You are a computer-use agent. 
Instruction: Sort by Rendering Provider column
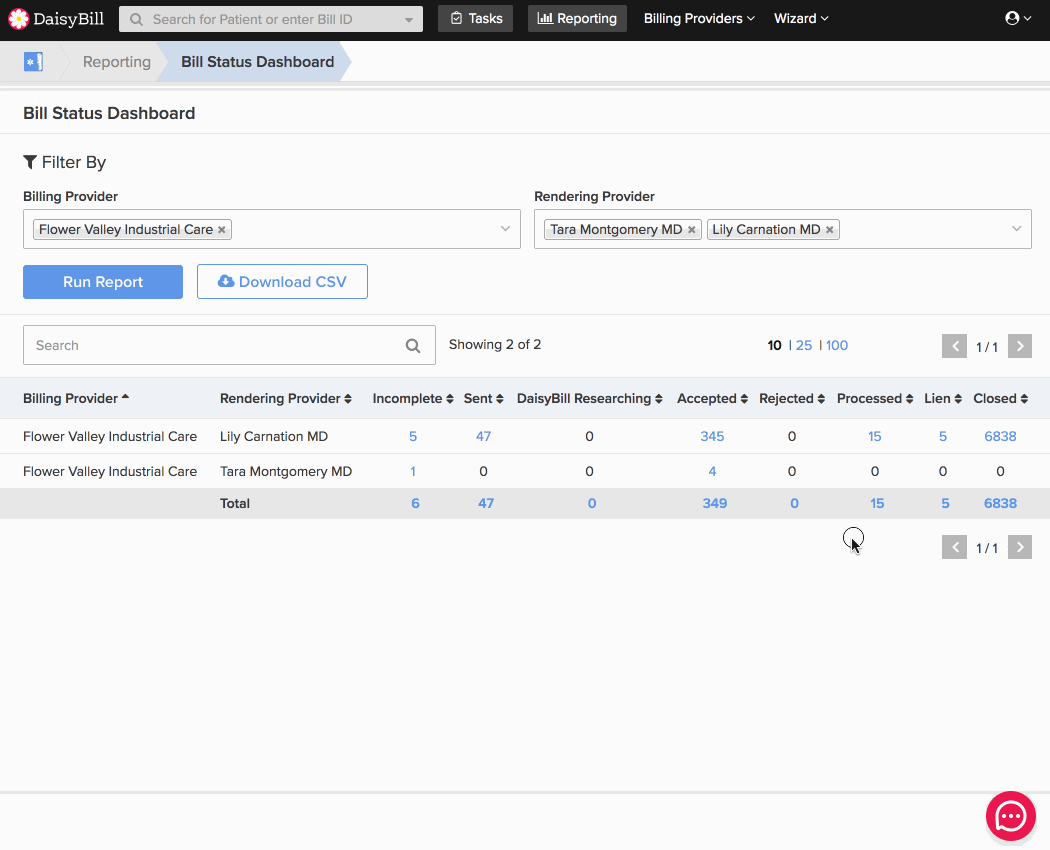pyautogui.click(x=286, y=399)
